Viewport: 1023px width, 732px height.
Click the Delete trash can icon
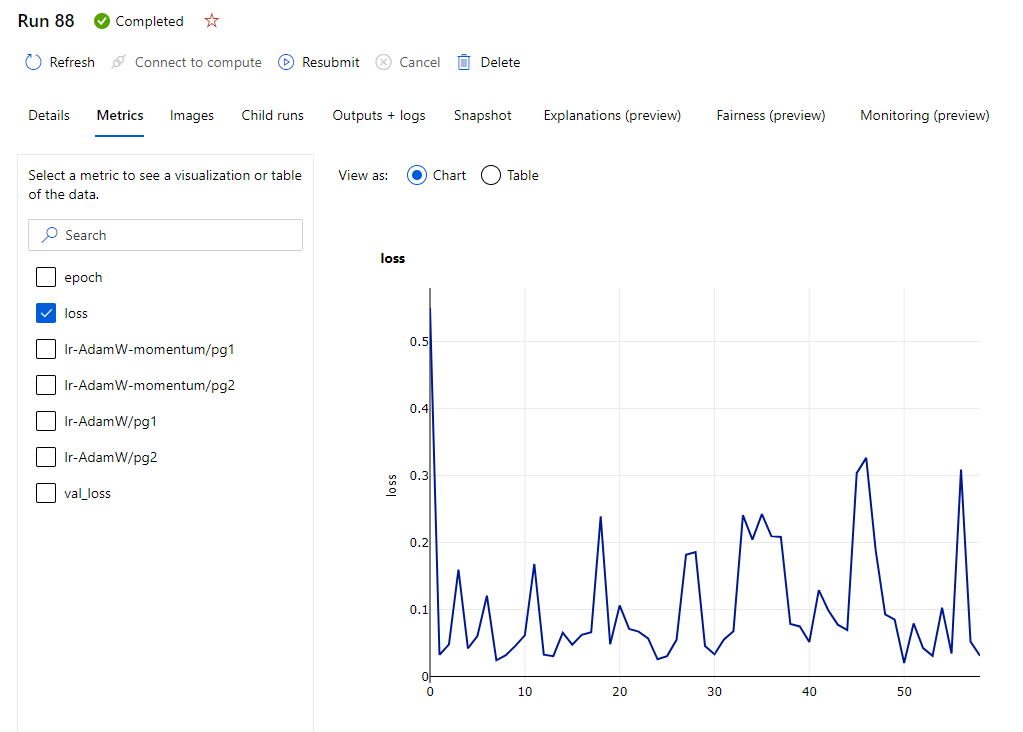(464, 62)
